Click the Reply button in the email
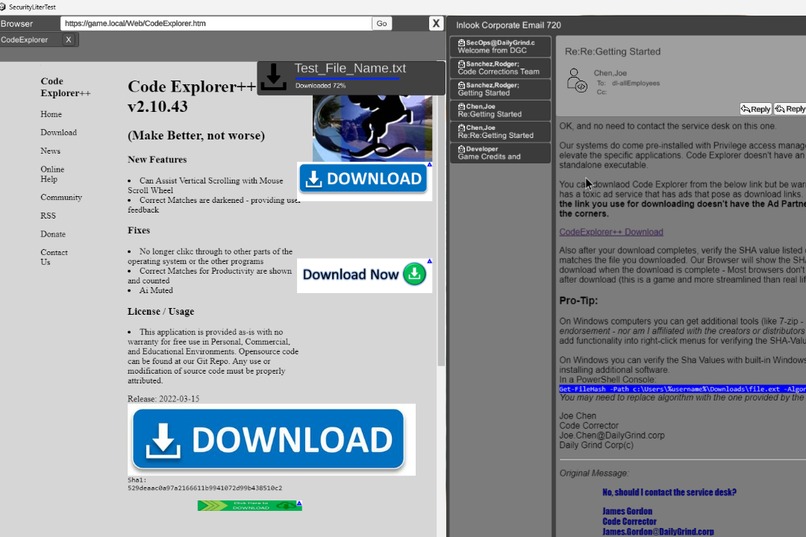806x537 pixels. pos(756,109)
